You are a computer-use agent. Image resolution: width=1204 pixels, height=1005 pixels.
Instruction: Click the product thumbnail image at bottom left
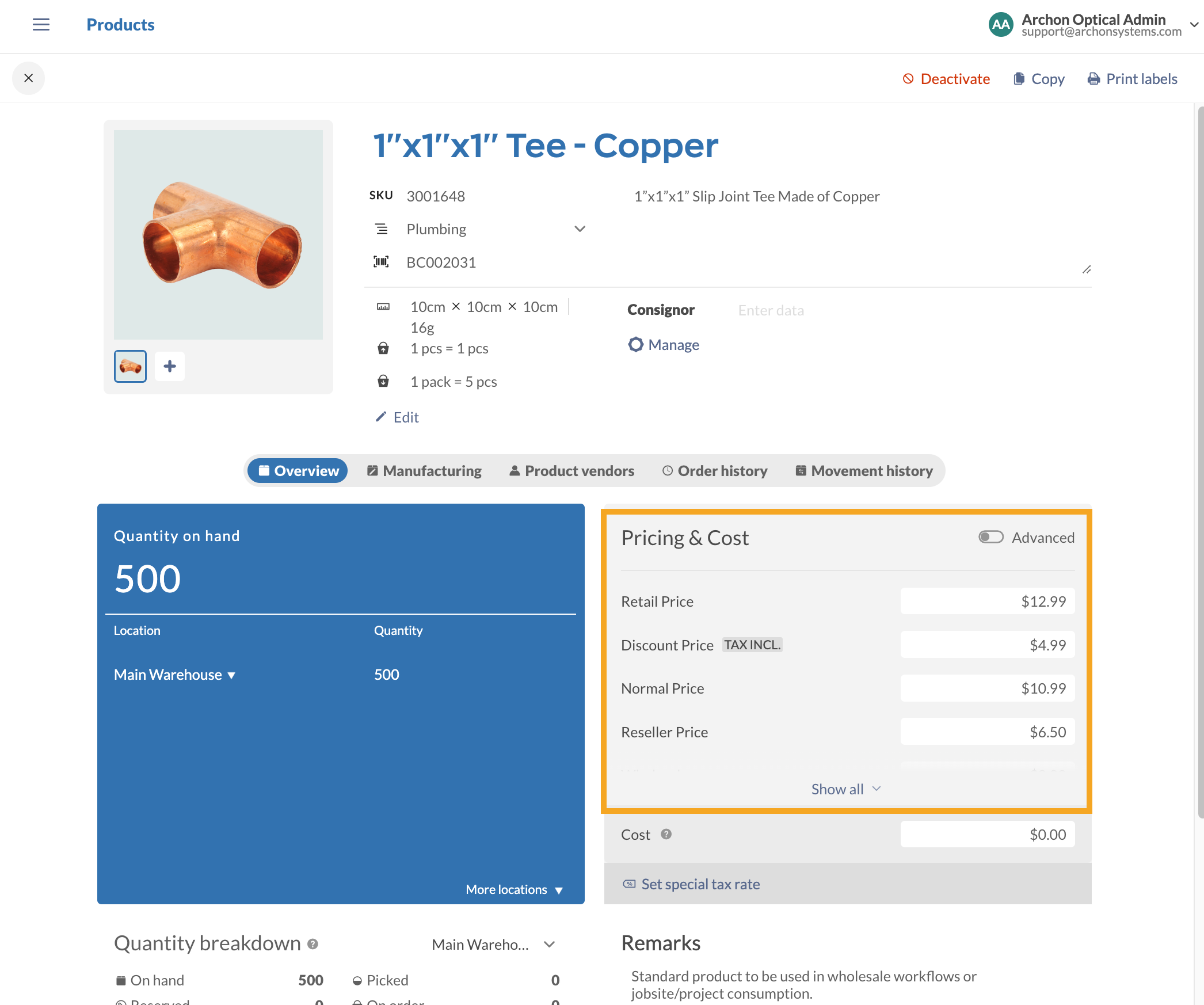pyautogui.click(x=130, y=365)
